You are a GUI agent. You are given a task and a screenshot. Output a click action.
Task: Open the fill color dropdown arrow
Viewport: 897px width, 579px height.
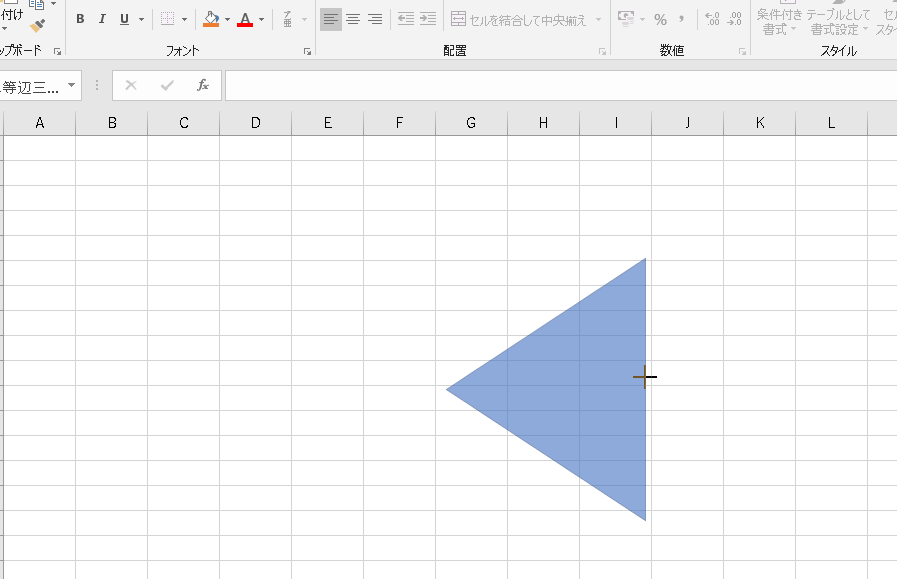click(227, 19)
